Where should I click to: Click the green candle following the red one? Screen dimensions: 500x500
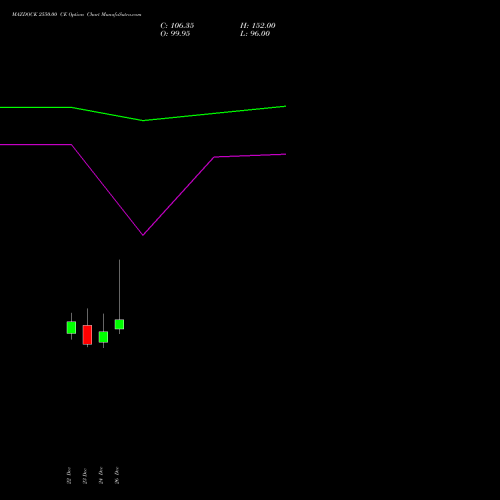(103, 337)
